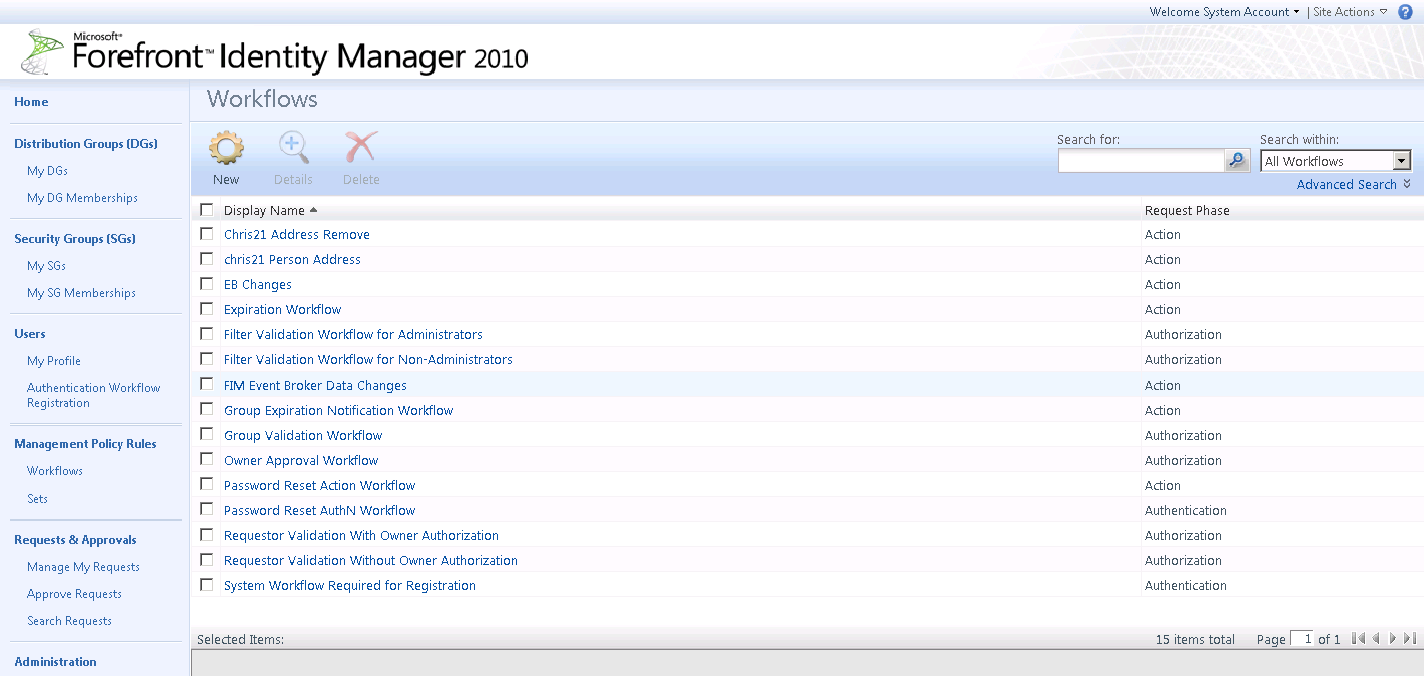Viewport: 1424px width, 676px height.
Task: Click the 15 items total text
Action: pos(1195,640)
